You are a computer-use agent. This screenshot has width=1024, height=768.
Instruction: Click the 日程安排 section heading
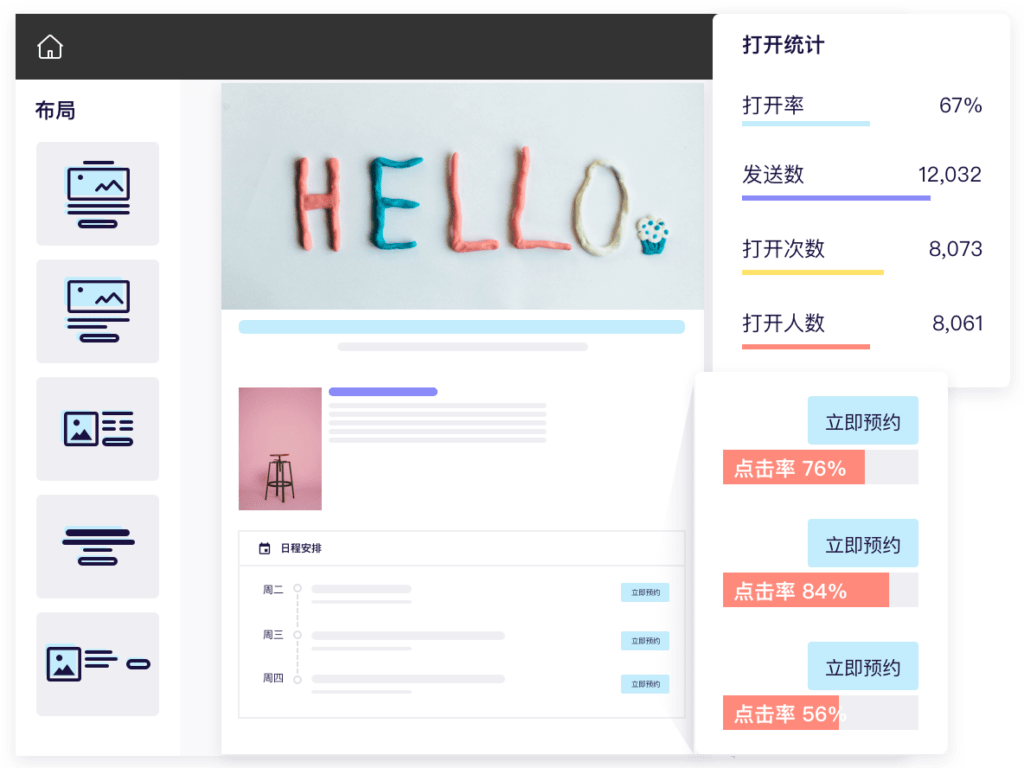[x=301, y=548]
